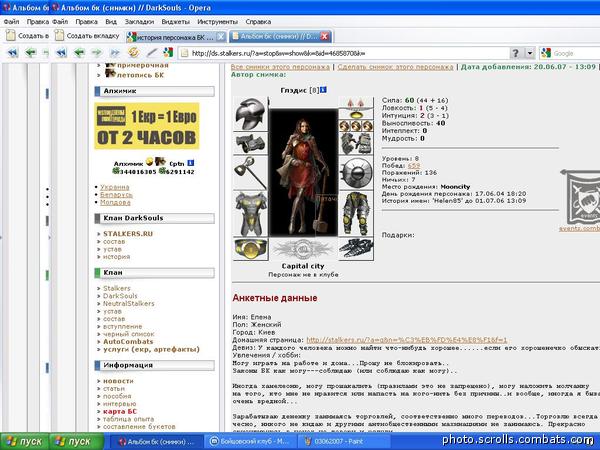Click the round shield slot icon
Viewport: 600px width, 450px height.
(356, 173)
